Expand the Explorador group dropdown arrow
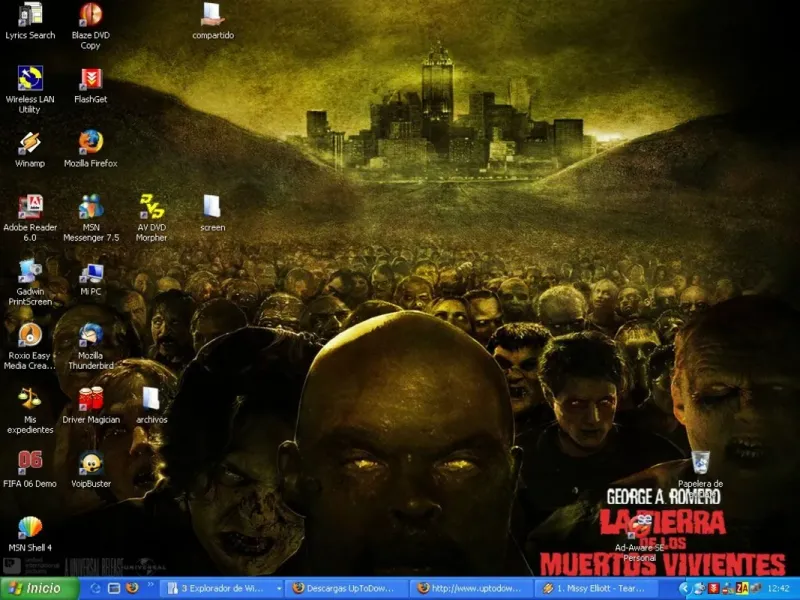This screenshot has width=800, height=600. coord(279,589)
